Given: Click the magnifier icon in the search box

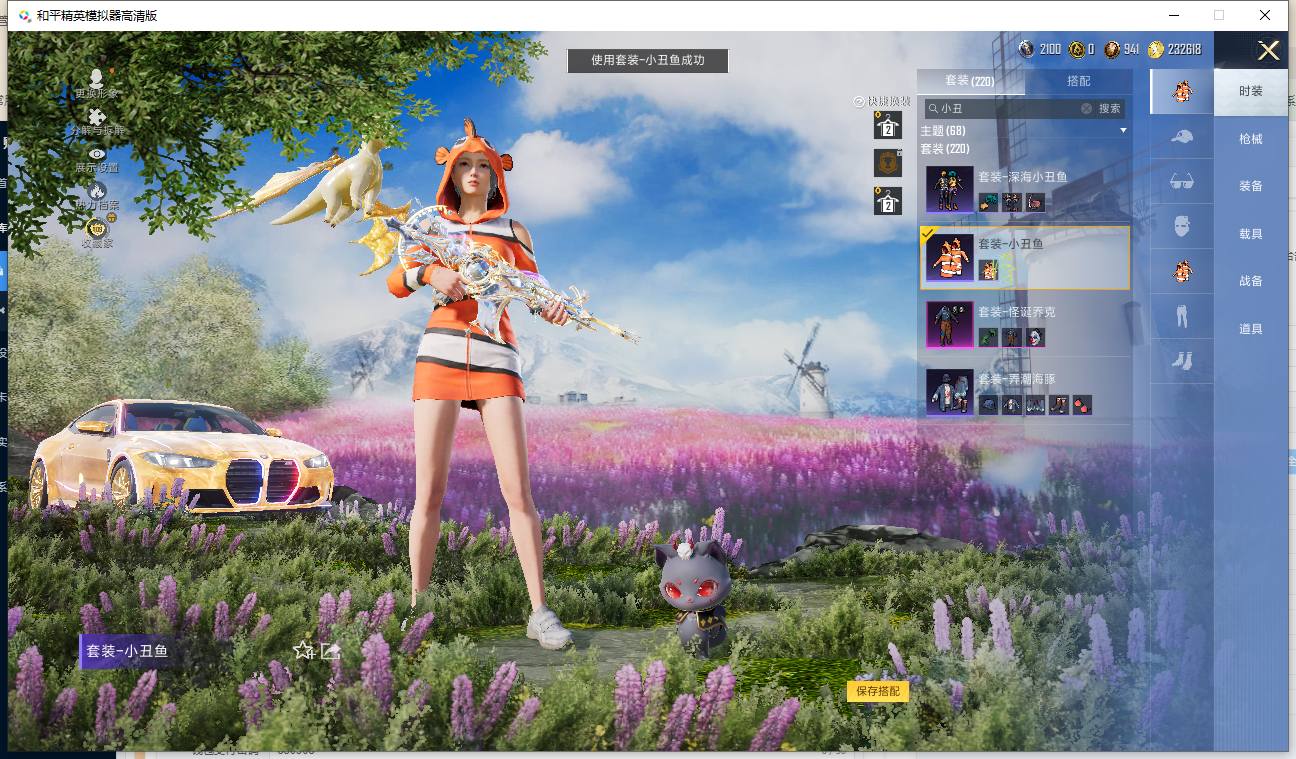Looking at the screenshot, I should coord(933,108).
